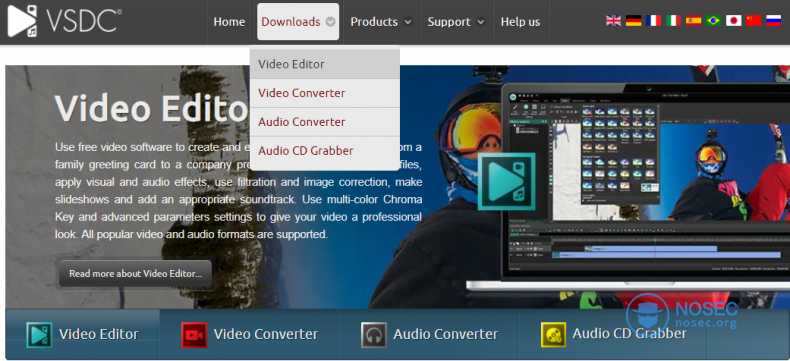Expand the Products dropdown arrow
This screenshot has width=790, height=361.
pyautogui.click(x=408, y=22)
